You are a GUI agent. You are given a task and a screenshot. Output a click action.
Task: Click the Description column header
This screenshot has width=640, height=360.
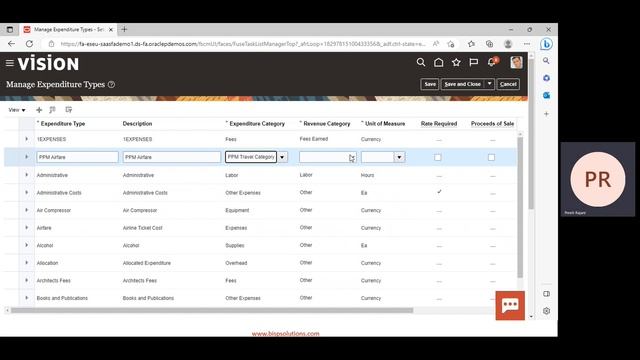tap(138, 124)
